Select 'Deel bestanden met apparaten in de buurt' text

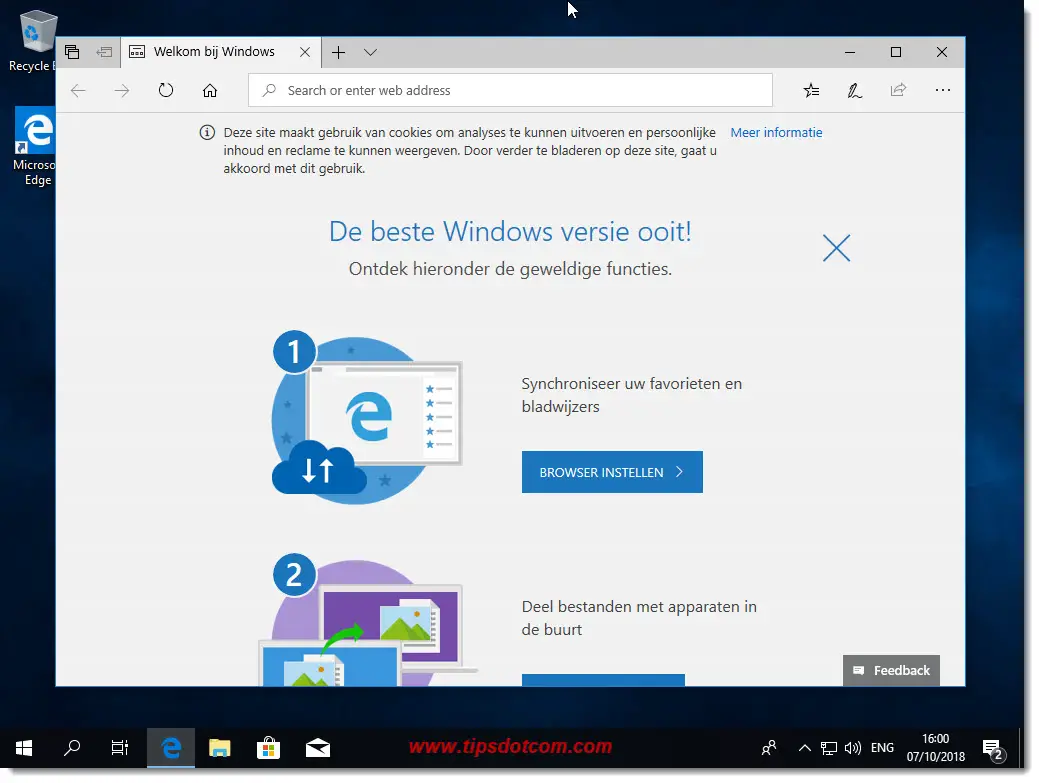639,618
